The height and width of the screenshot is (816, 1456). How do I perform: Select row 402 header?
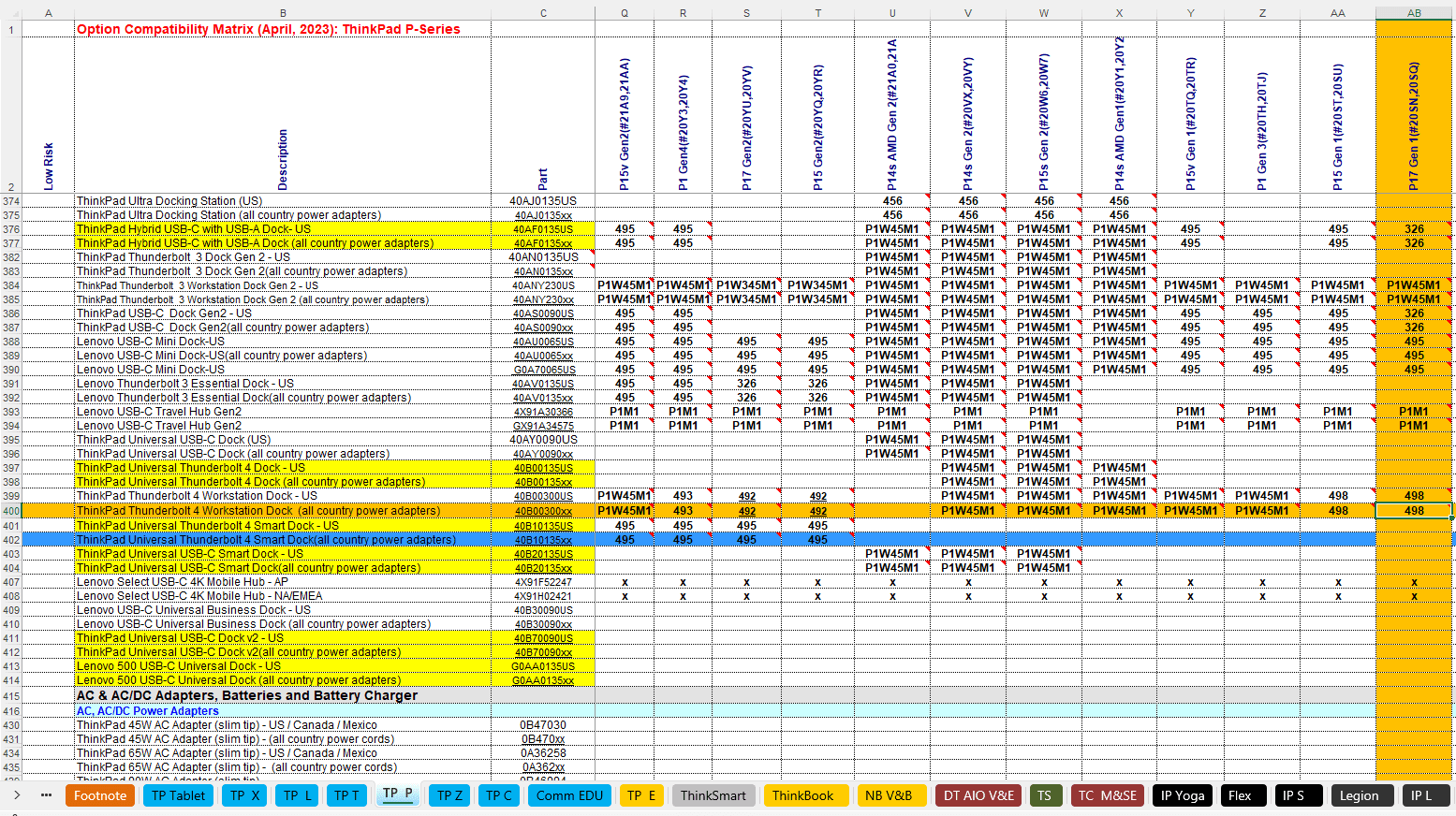[x=11, y=540]
